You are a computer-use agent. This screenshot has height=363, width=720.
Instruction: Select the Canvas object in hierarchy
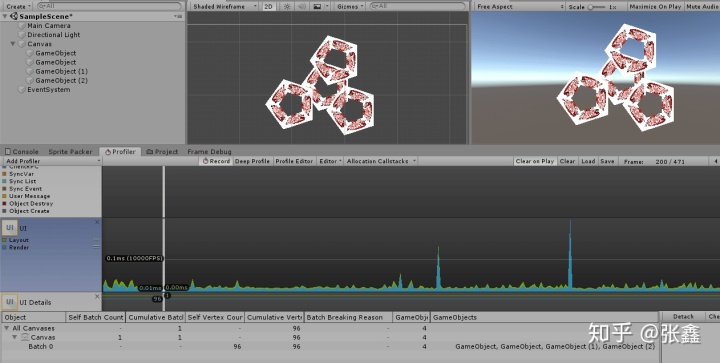(x=39, y=44)
